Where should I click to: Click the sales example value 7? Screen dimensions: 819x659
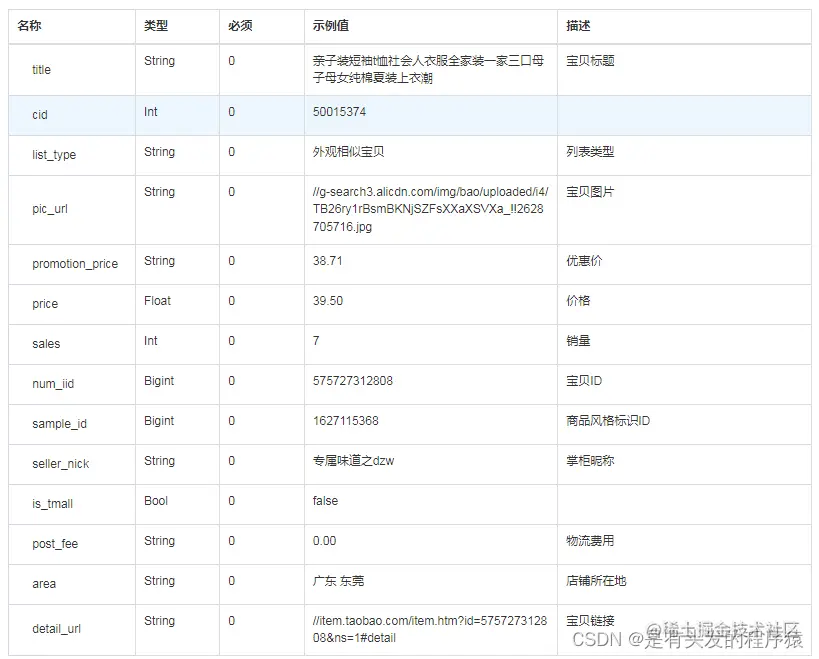315,341
